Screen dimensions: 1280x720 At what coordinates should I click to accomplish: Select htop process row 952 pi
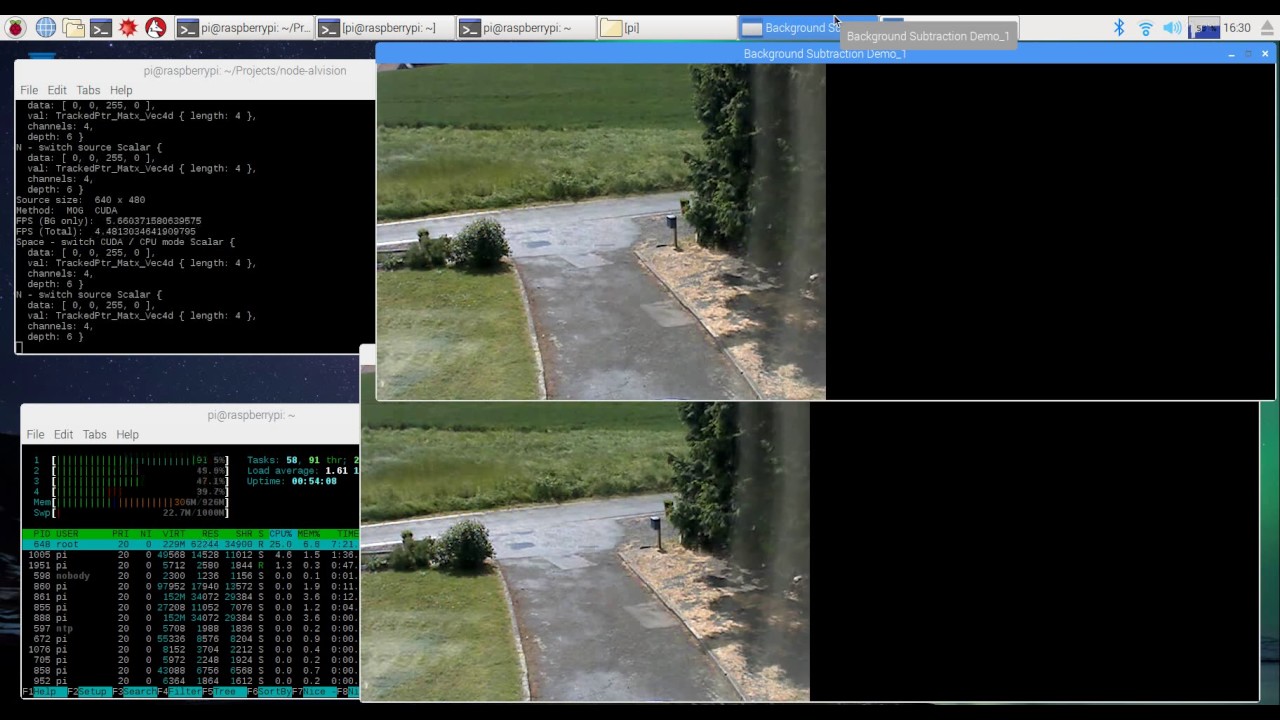point(190,681)
